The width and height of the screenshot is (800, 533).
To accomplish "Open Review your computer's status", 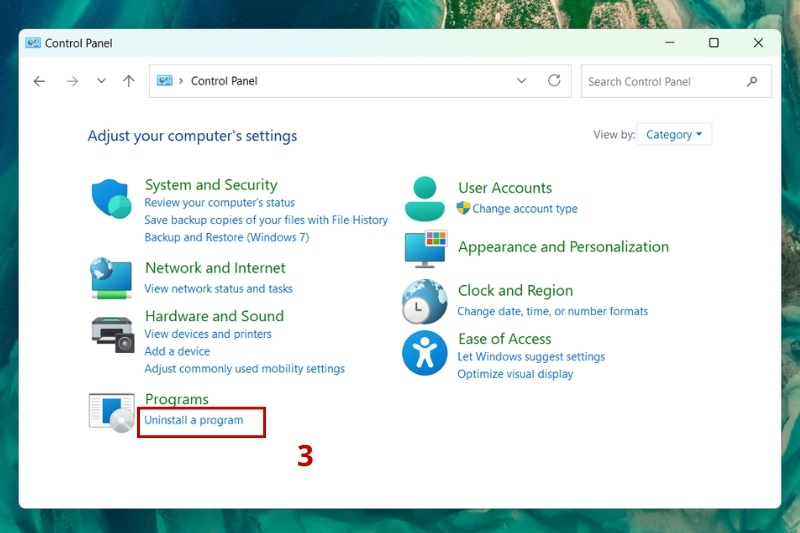I will tap(219, 202).
